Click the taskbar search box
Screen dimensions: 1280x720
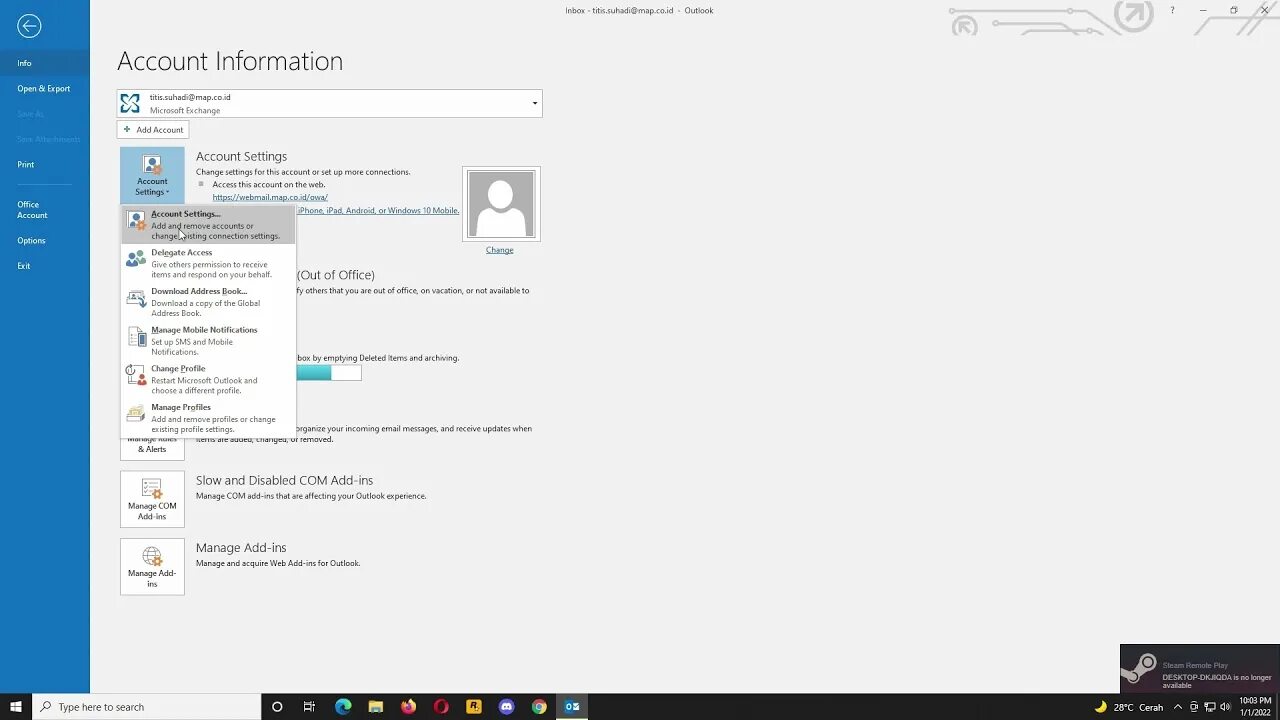[147, 707]
